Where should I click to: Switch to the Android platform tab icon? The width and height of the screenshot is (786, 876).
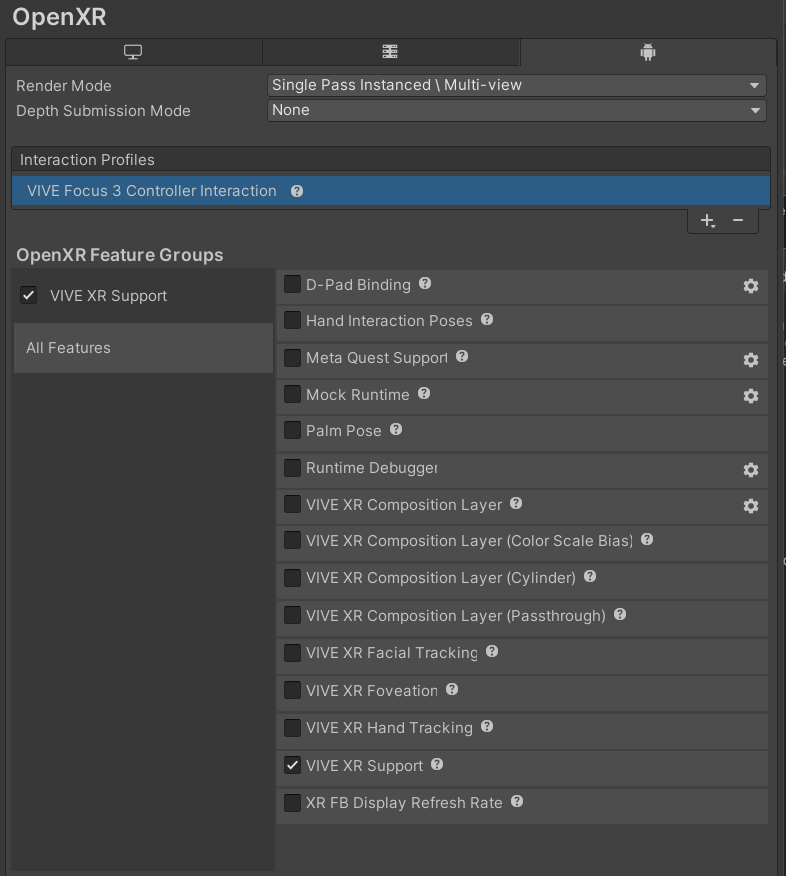tap(646, 51)
